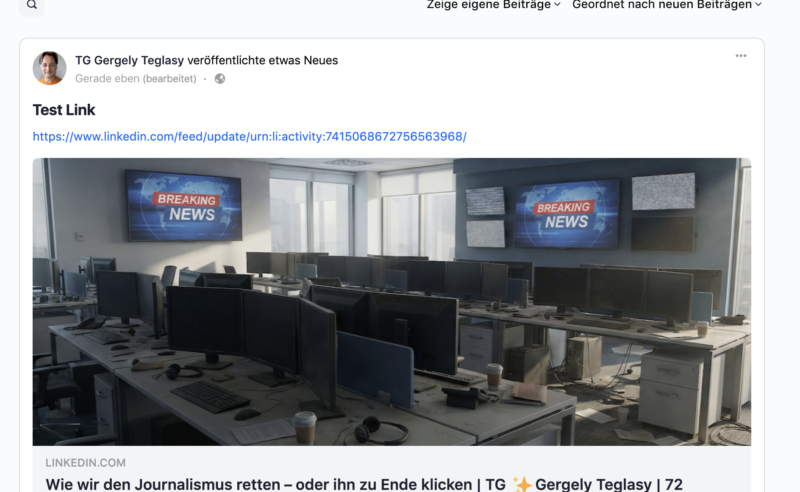800x492 pixels.
Task: Click the sparkle emoji in the article title
Action: pyautogui.click(x=522, y=484)
